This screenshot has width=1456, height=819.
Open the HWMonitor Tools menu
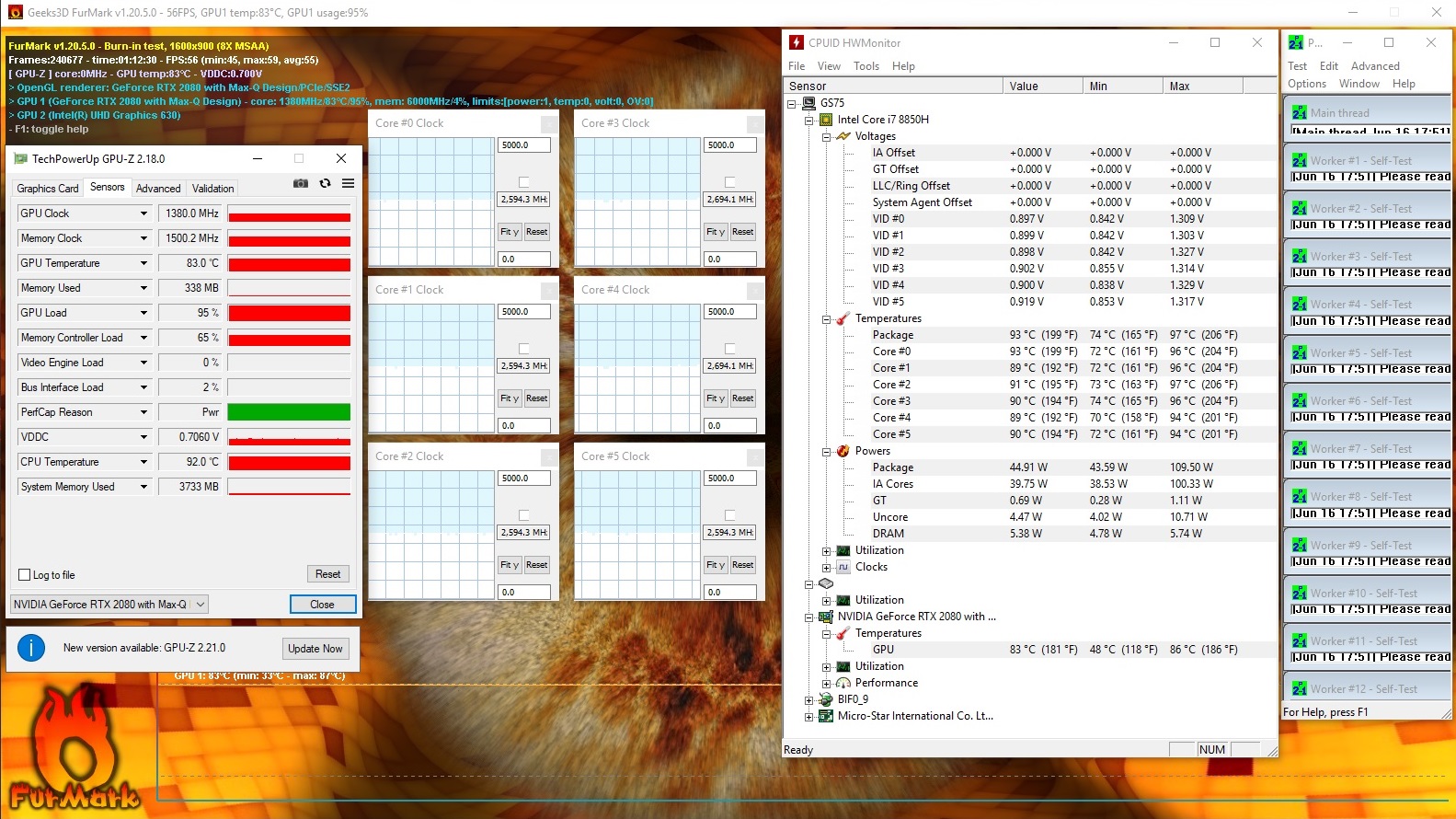coord(866,66)
